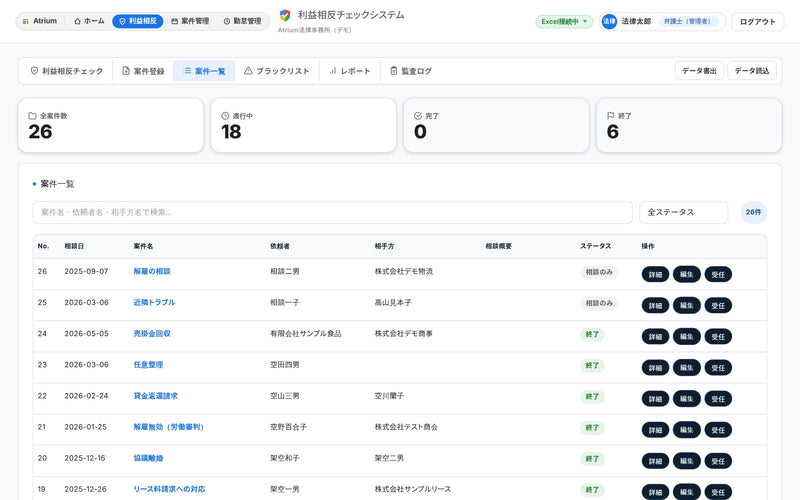Switch to 案件登録 tab
This screenshot has width=800, height=500.
(143, 71)
